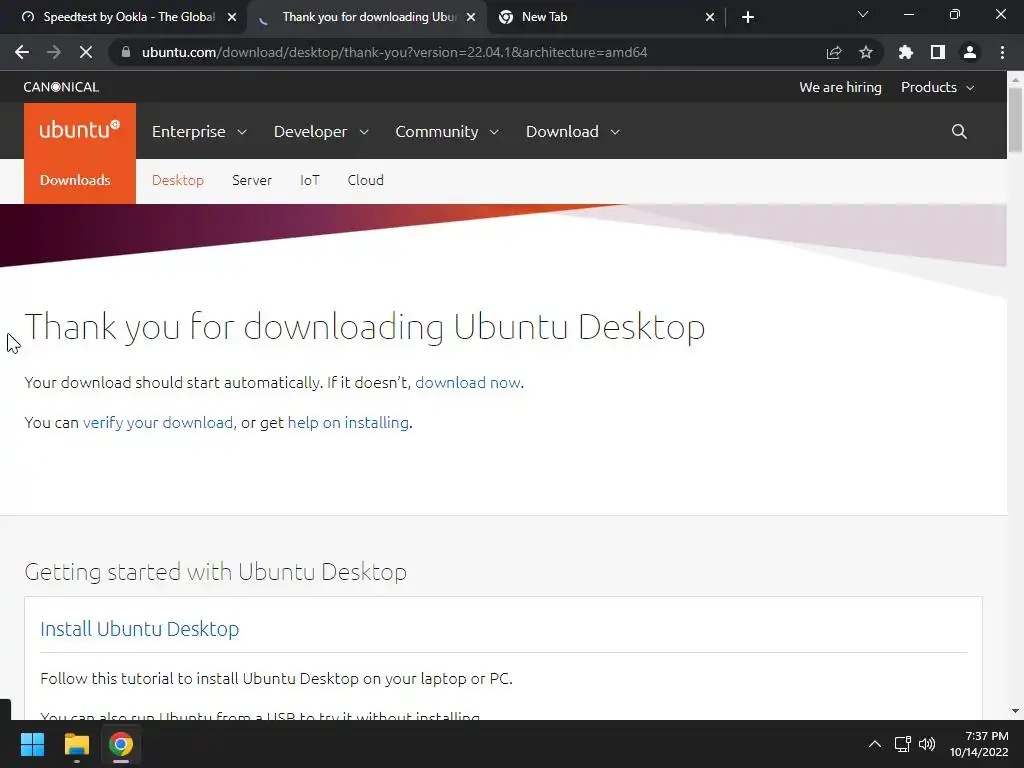Viewport: 1024px width, 768px height.
Task: Select the Cloud subnav item
Action: click(366, 180)
